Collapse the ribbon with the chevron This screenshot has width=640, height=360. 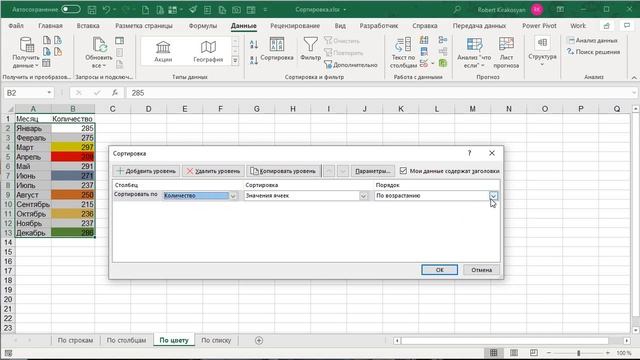[634, 77]
